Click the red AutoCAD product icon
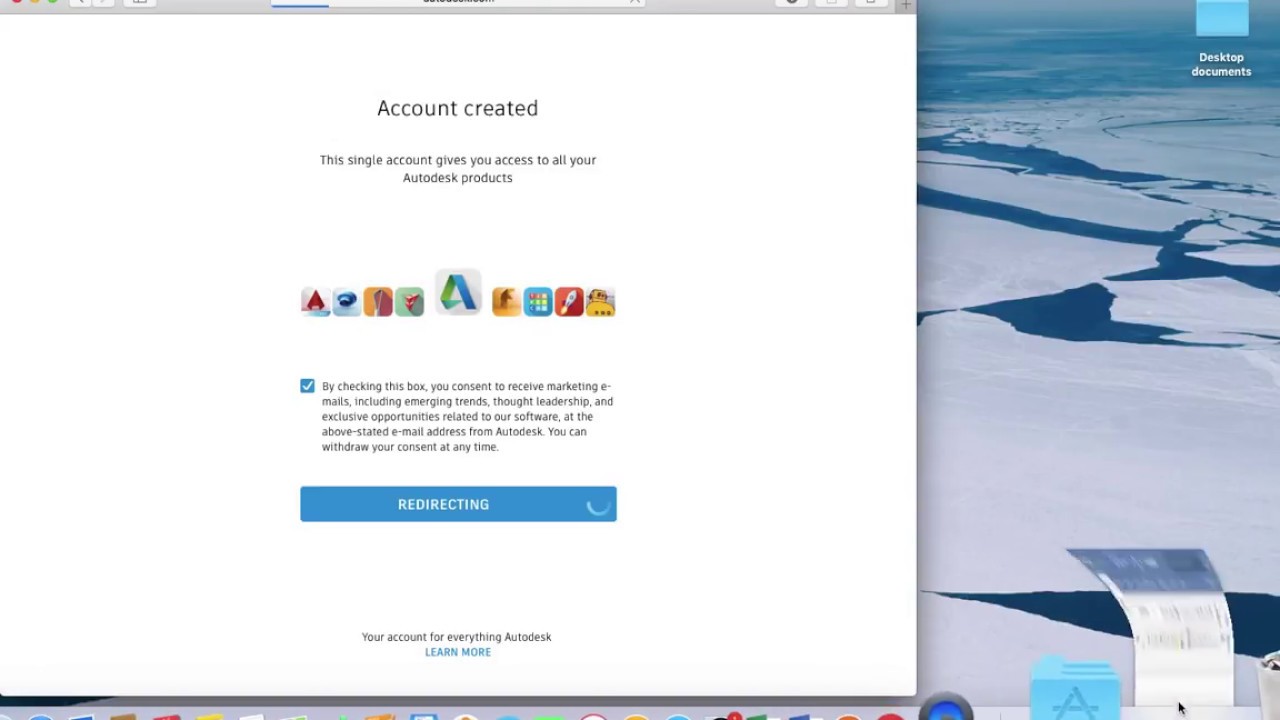 [316, 301]
